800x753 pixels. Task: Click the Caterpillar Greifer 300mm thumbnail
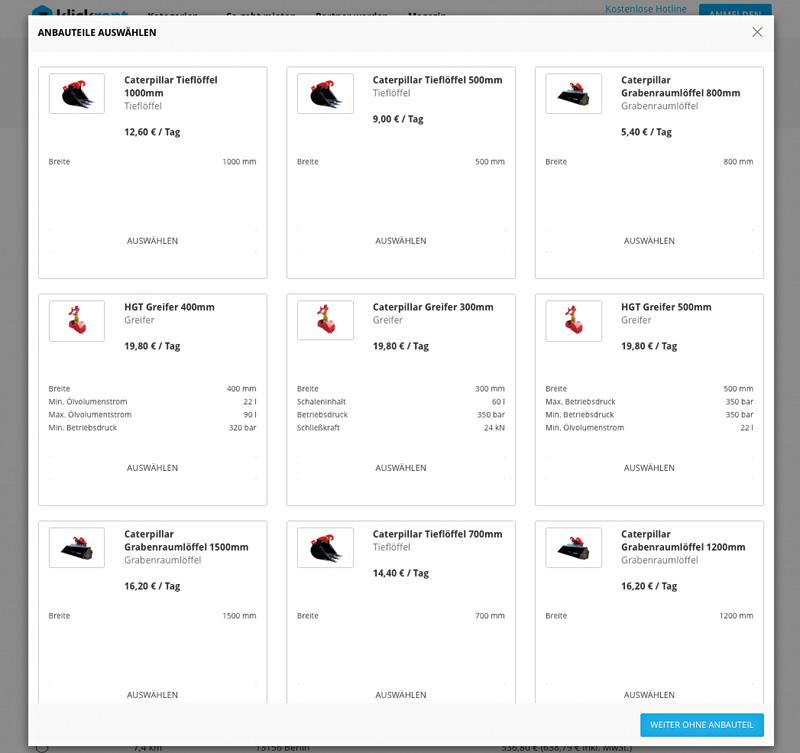tap(325, 321)
